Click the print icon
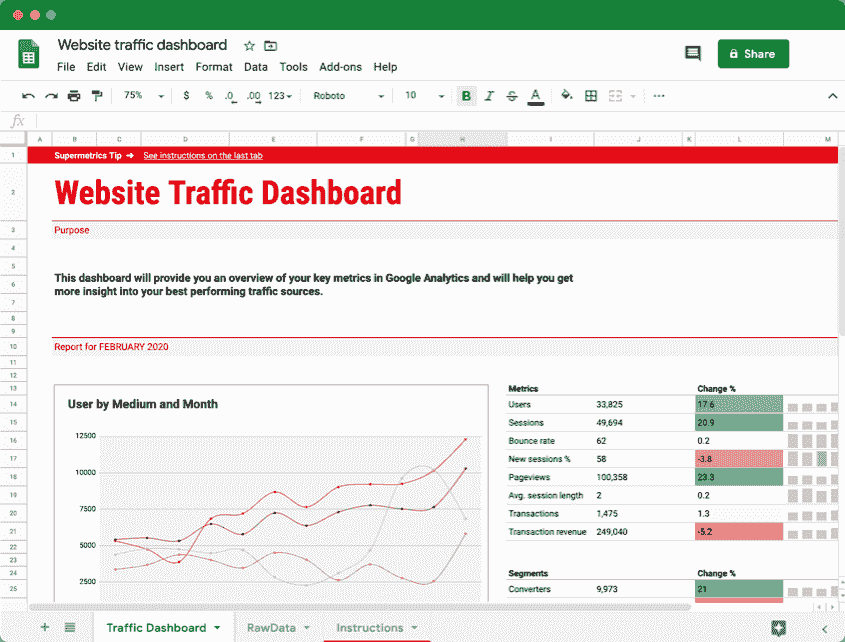The height and width of the screenshot is (642, 845). coord(72,95)
